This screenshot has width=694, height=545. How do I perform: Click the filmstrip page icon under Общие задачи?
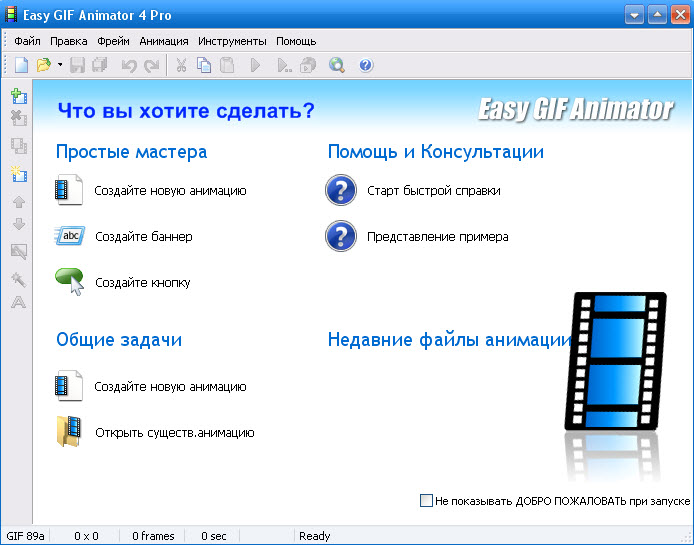click(x=69, y=386)
